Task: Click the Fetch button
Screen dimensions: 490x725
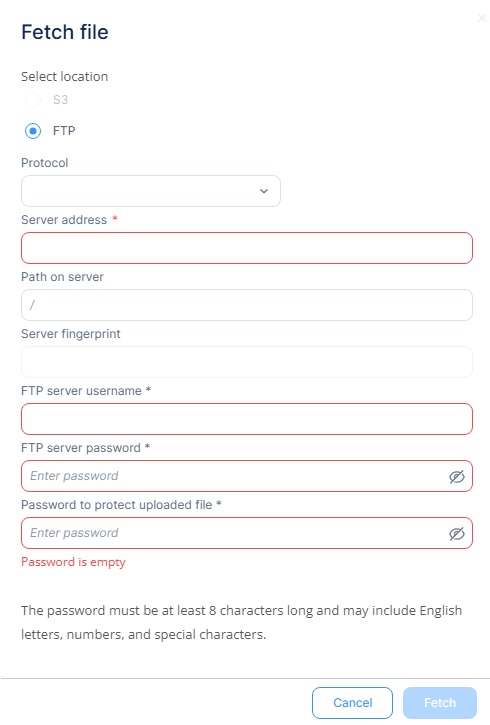Action: pyautogui.click(x=440, y=703)
